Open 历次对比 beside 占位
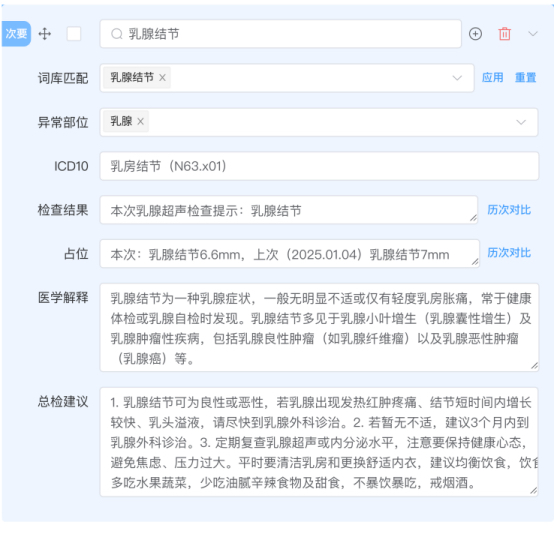 [509, 253]
